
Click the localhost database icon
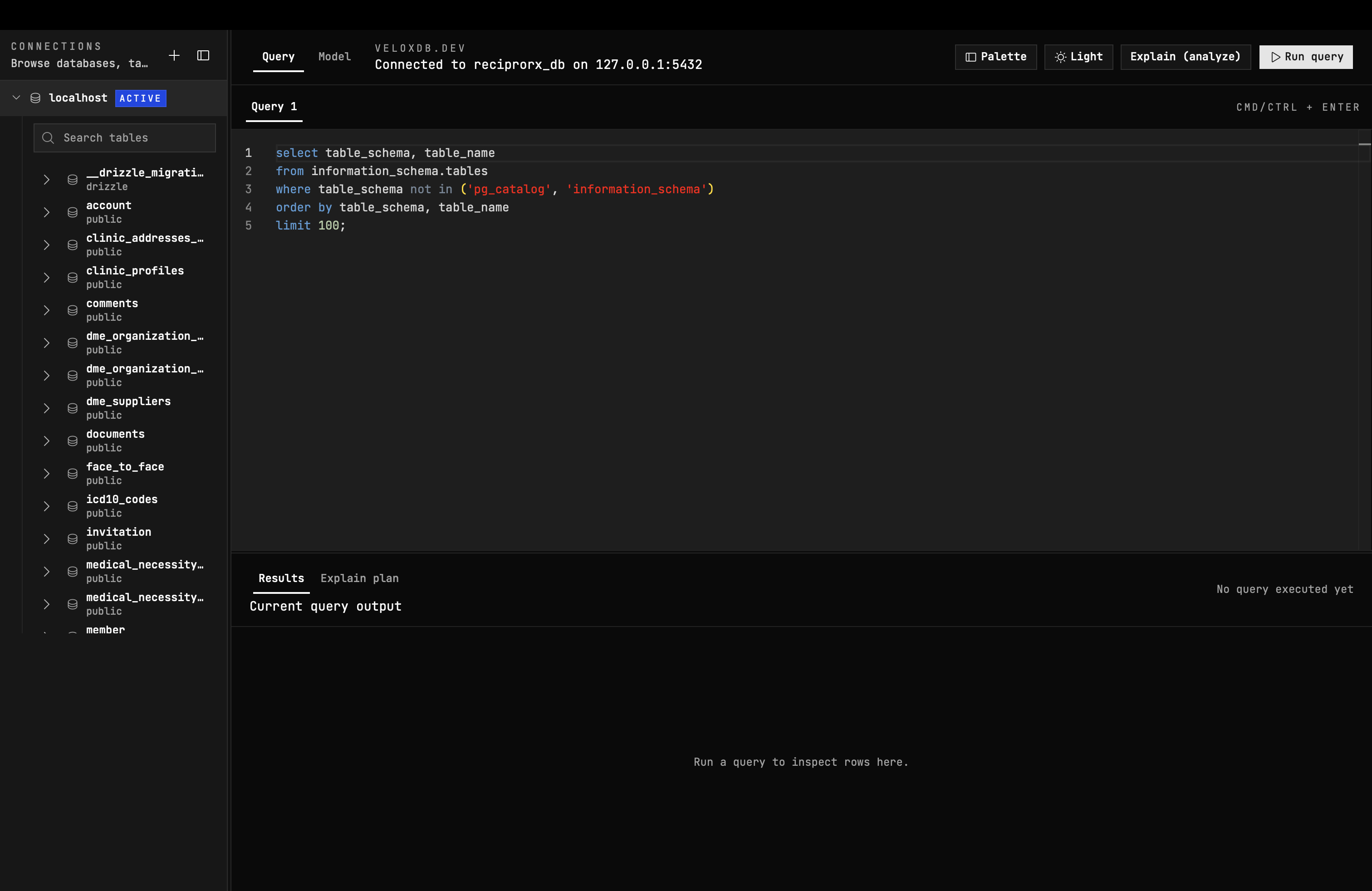click(x=35, y=98)
